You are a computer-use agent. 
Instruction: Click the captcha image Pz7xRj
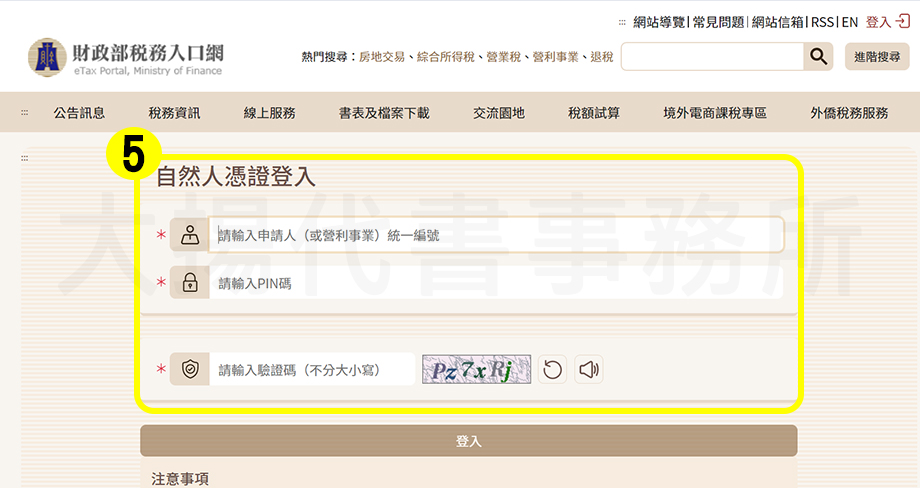476,370
